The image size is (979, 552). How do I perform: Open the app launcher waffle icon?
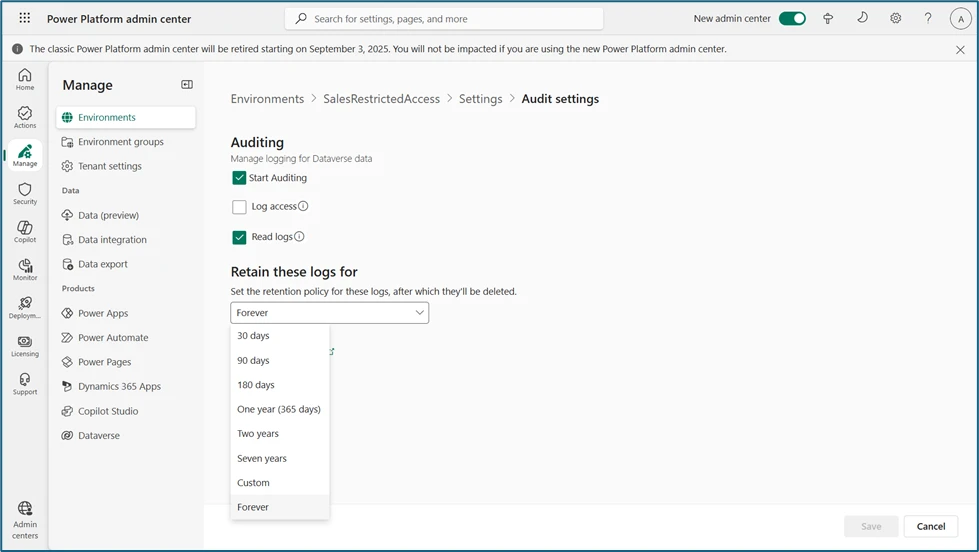click(x=25, y=18)
